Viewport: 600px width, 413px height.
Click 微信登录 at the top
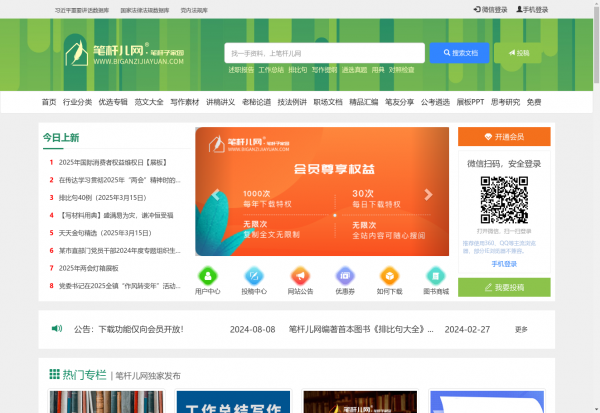490,9
